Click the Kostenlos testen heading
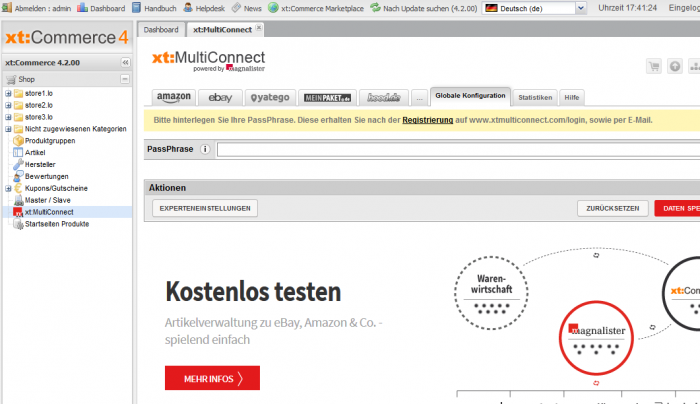Image resolution: width=700 pixels, height=404 pixels. tap(253, 292)
